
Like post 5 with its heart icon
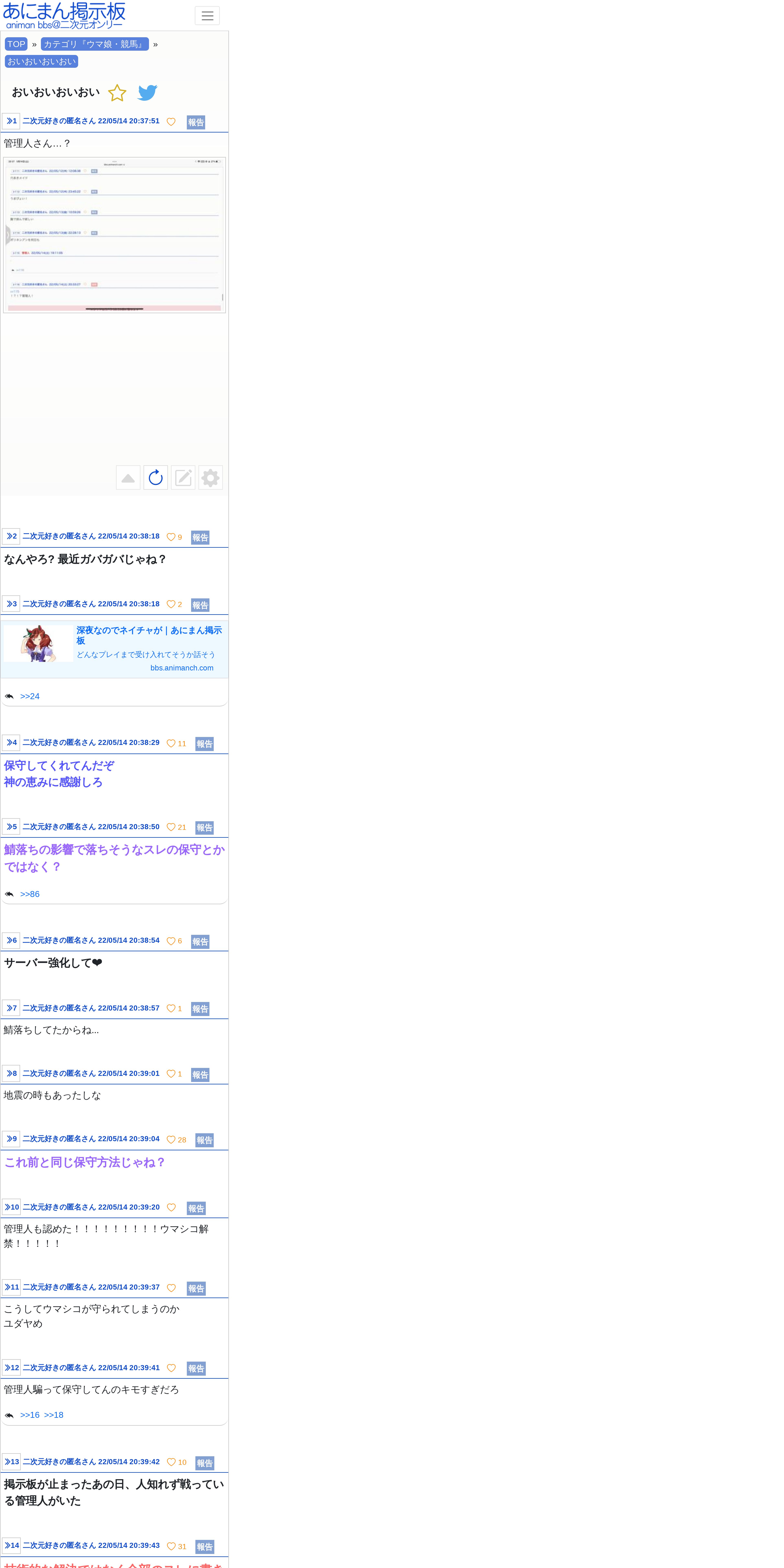(171, 827)
